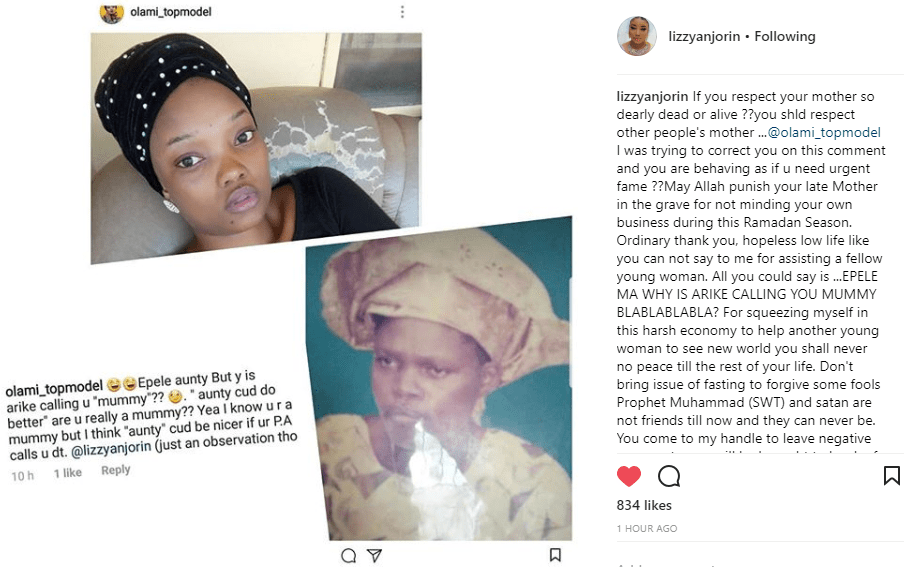Reply to olami_topmodel's comment
The height and width of the screenshot is (567, 905).
[x=115, y=470]
